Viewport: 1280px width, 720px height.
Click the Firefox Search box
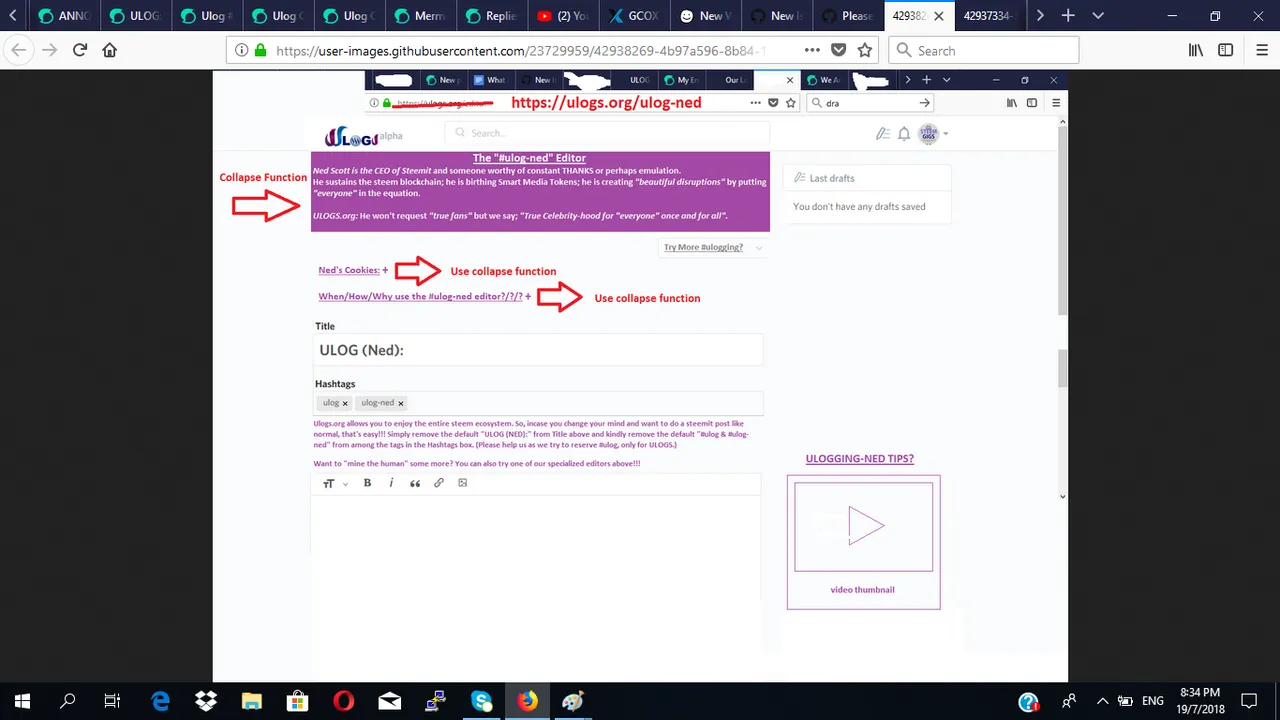pos(984,50)
